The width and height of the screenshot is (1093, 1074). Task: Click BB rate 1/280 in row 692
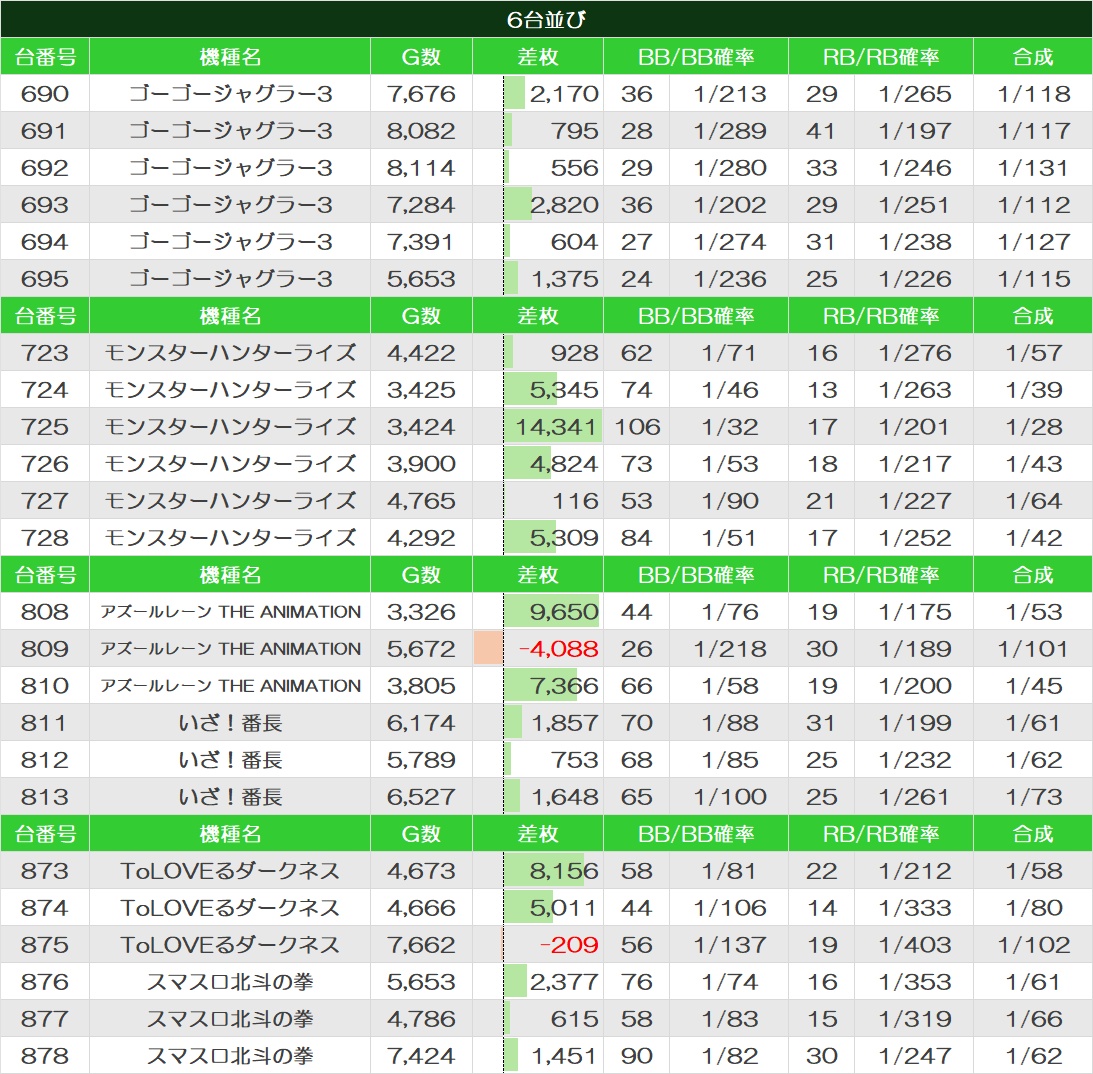[730, 167]
